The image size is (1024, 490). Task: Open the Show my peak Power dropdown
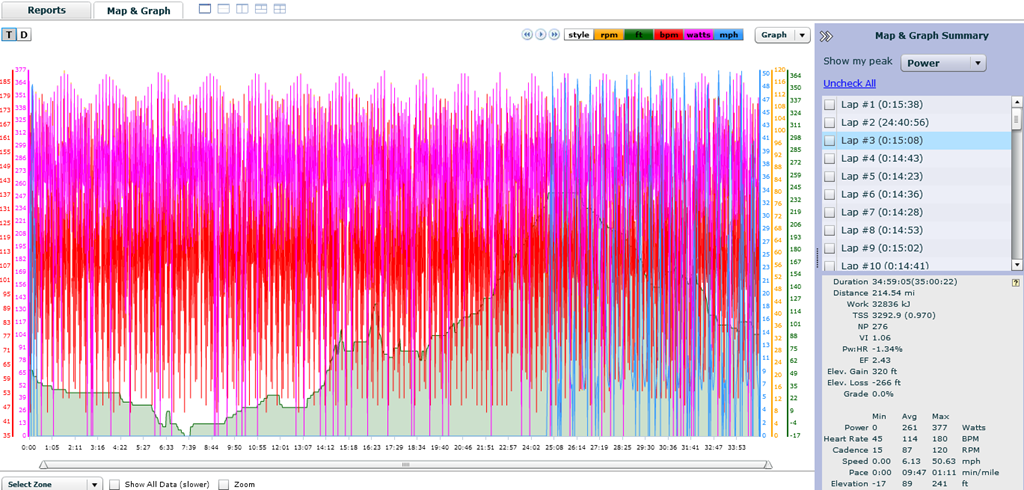click(x=943, y=63)
